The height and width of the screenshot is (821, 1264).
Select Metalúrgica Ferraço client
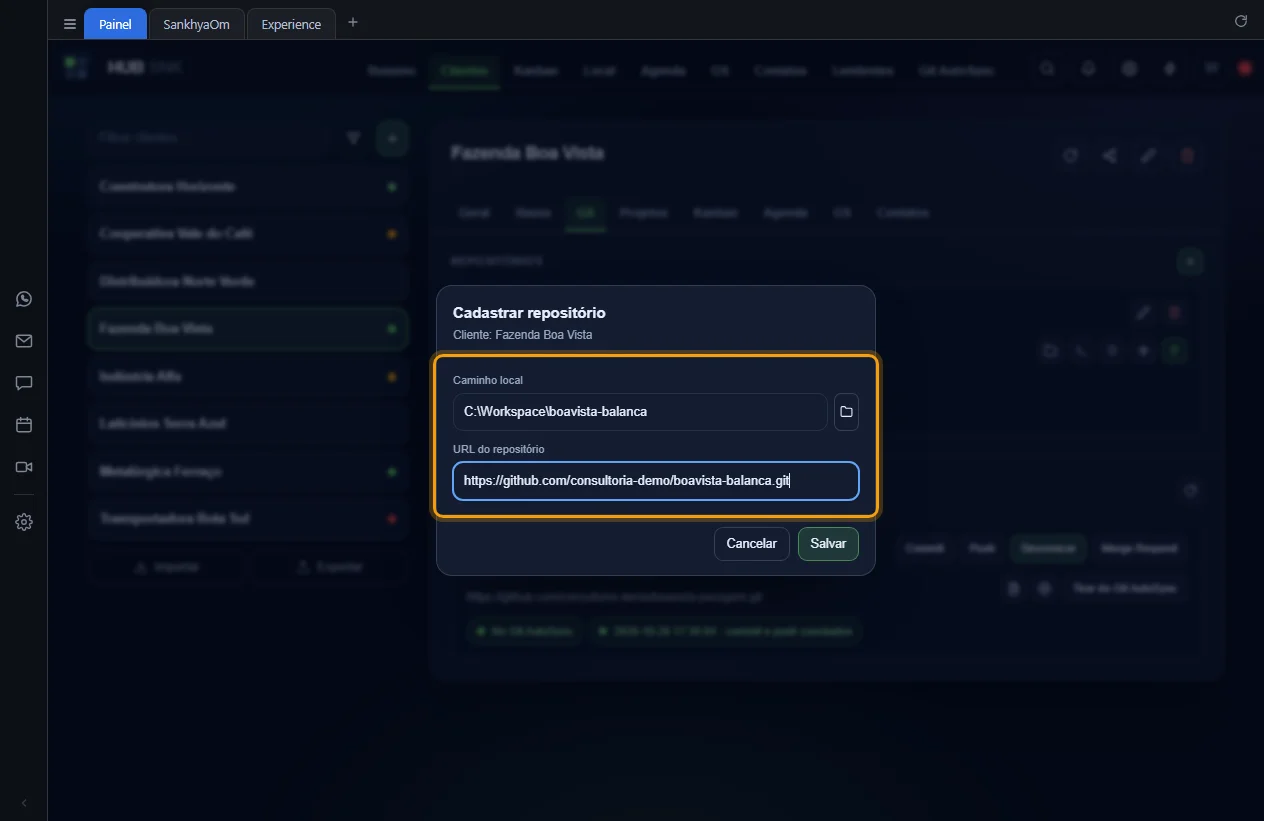tap(248, 472)
